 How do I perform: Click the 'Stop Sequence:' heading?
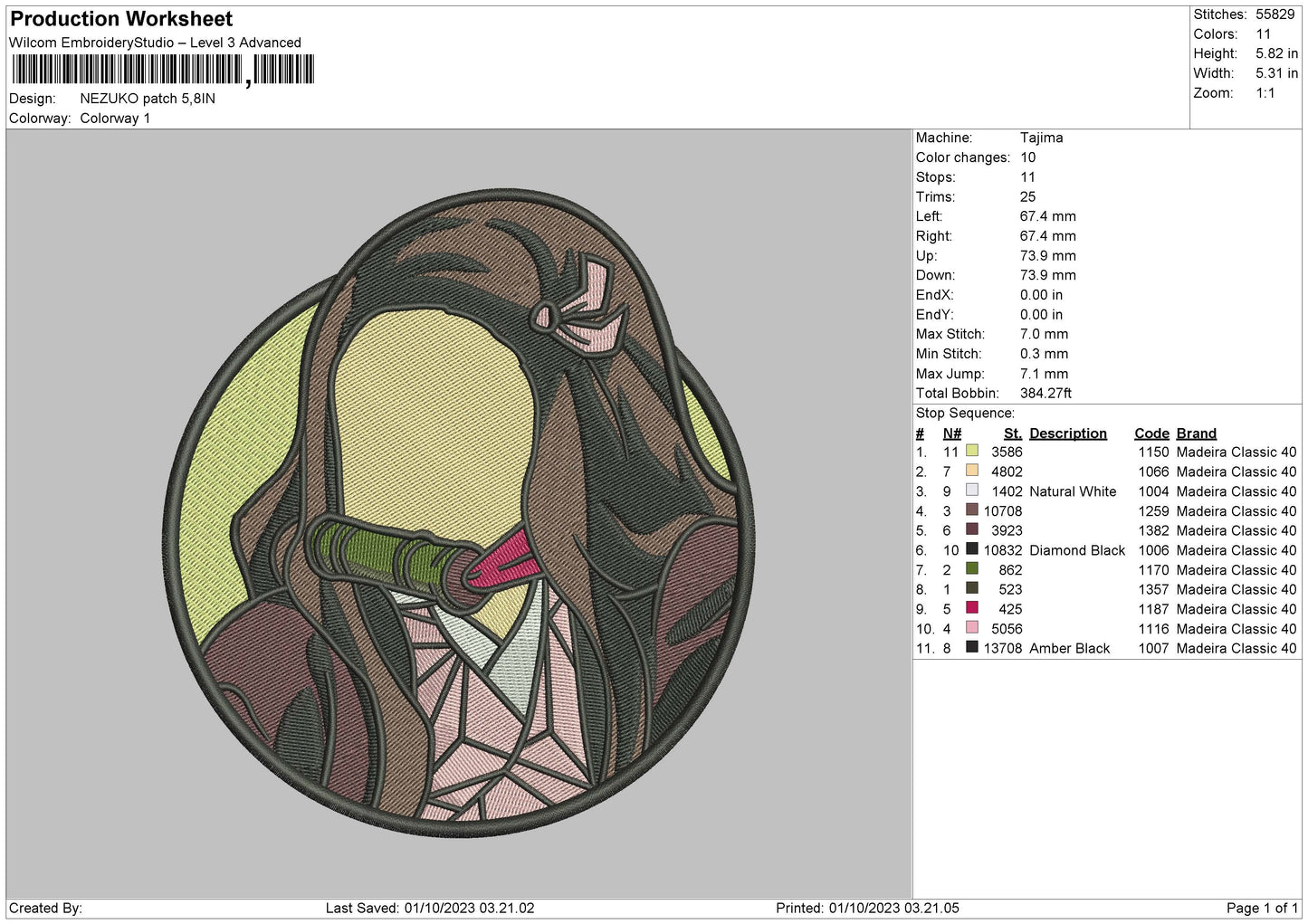965,414
